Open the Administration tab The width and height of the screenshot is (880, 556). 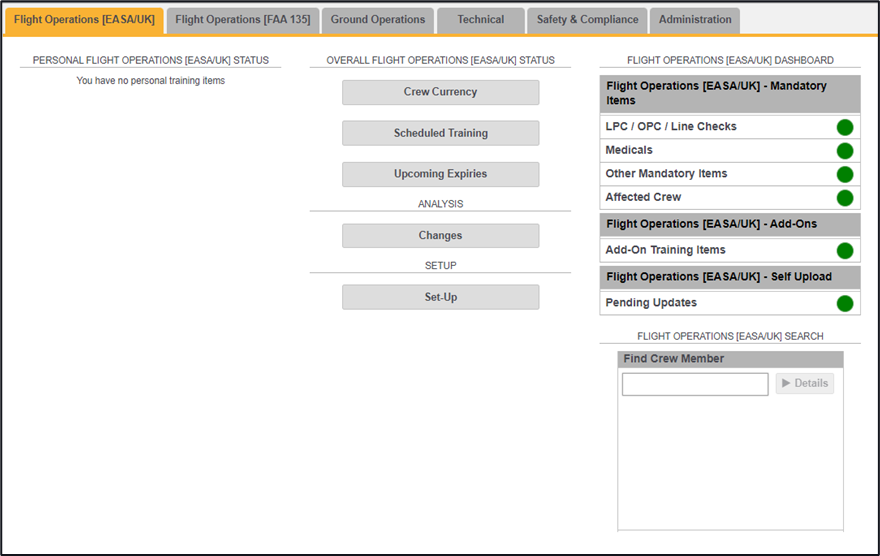point(695,20)
